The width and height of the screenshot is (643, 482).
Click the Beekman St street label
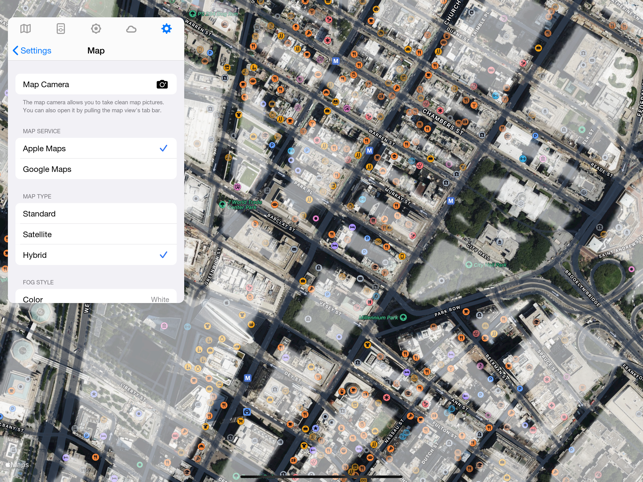[497, 366]
